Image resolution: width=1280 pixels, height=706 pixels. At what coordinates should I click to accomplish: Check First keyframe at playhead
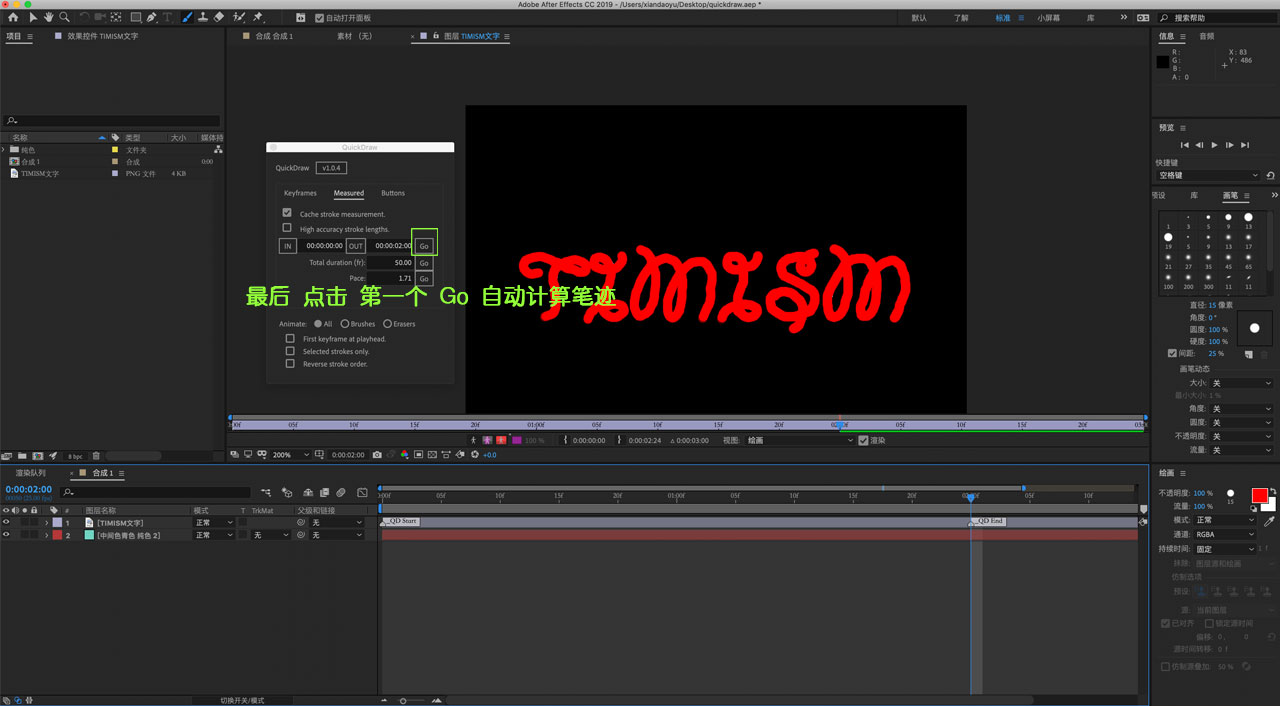(290, 338)
